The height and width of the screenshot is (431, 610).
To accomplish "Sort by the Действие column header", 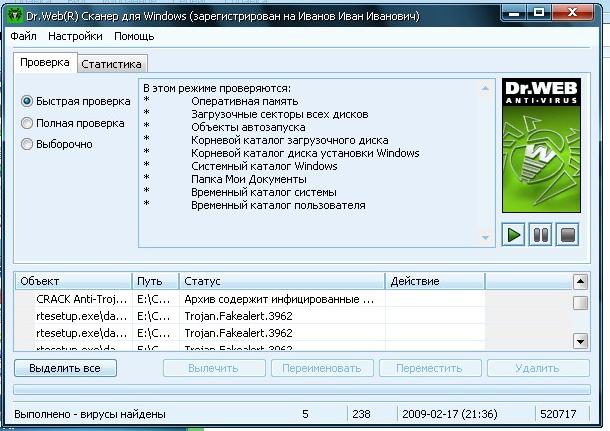I will tap(435, 281).
